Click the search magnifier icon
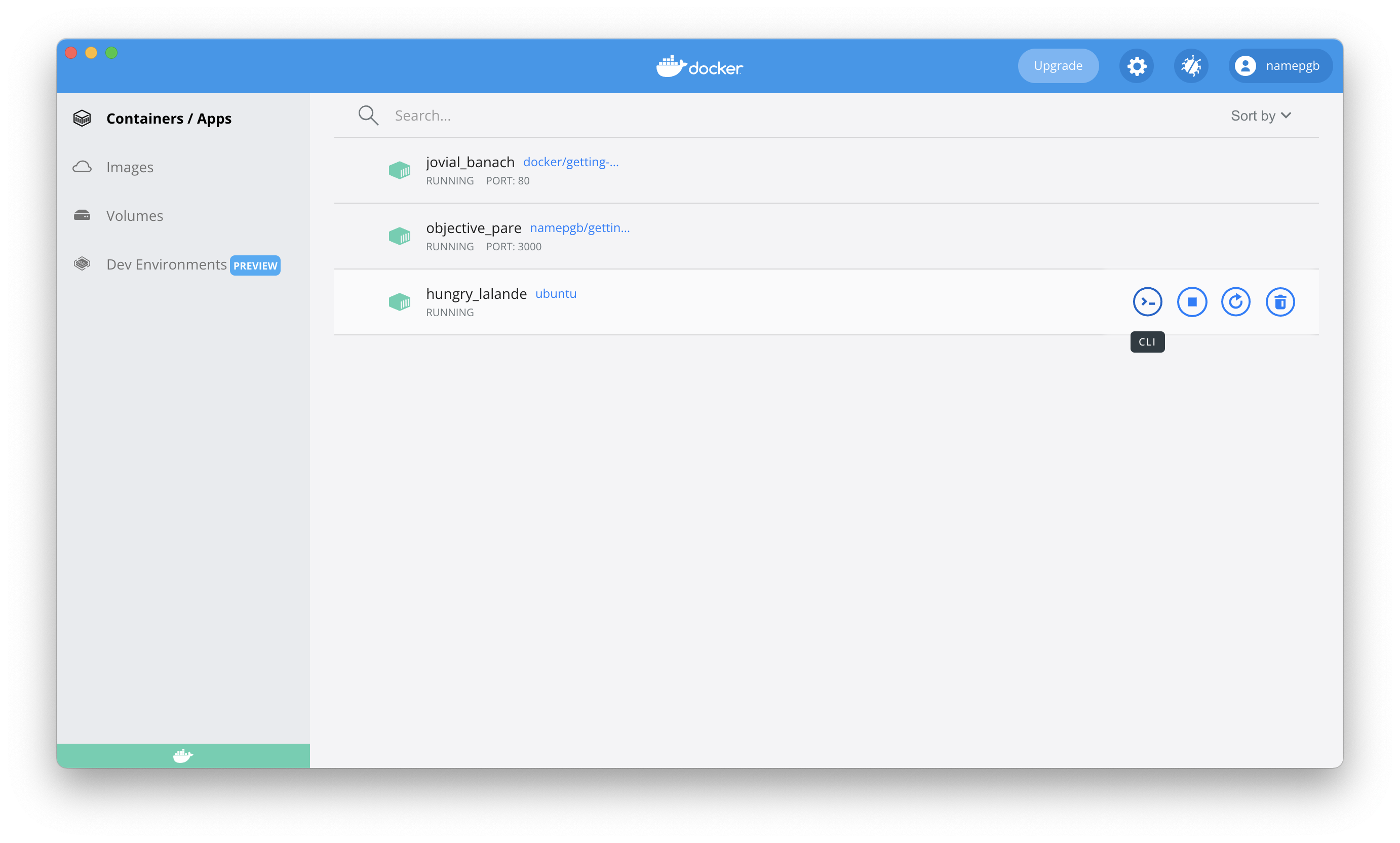This screenshot has width=1400, height=843. [368, 116]
